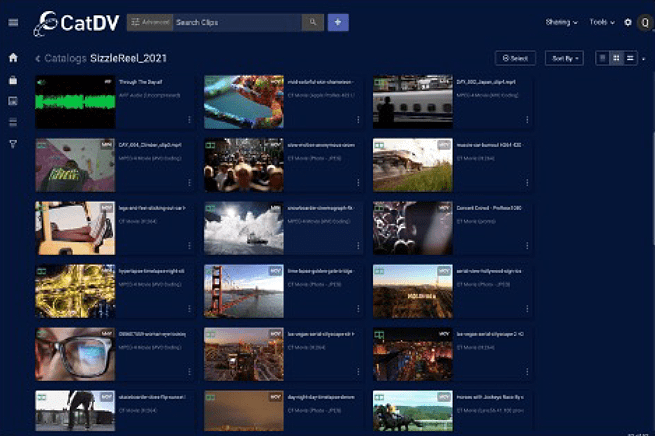Switch to grid view layout

pos(617,58)
